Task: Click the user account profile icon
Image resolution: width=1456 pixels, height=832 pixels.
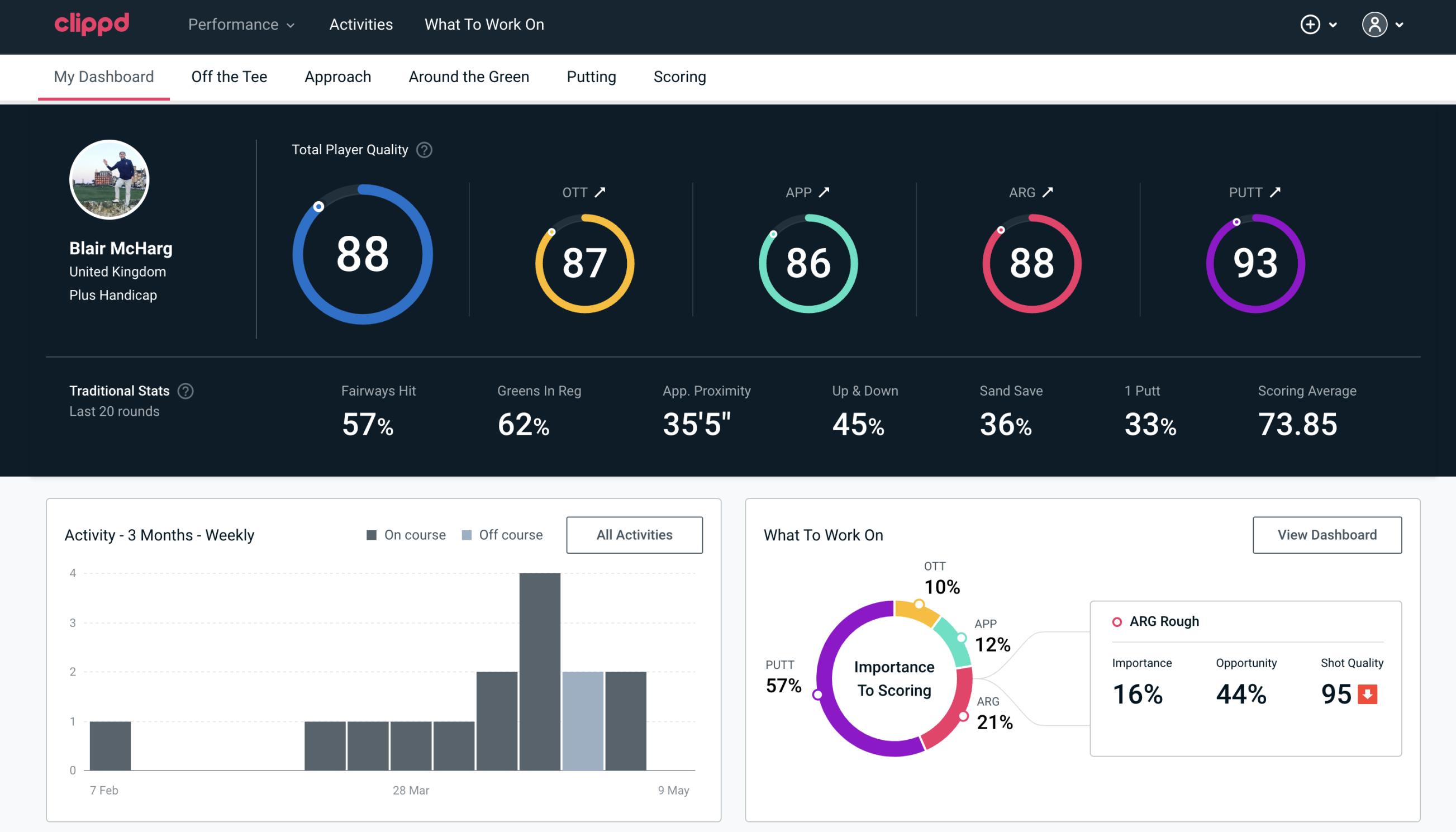Action: point(1375,24)
